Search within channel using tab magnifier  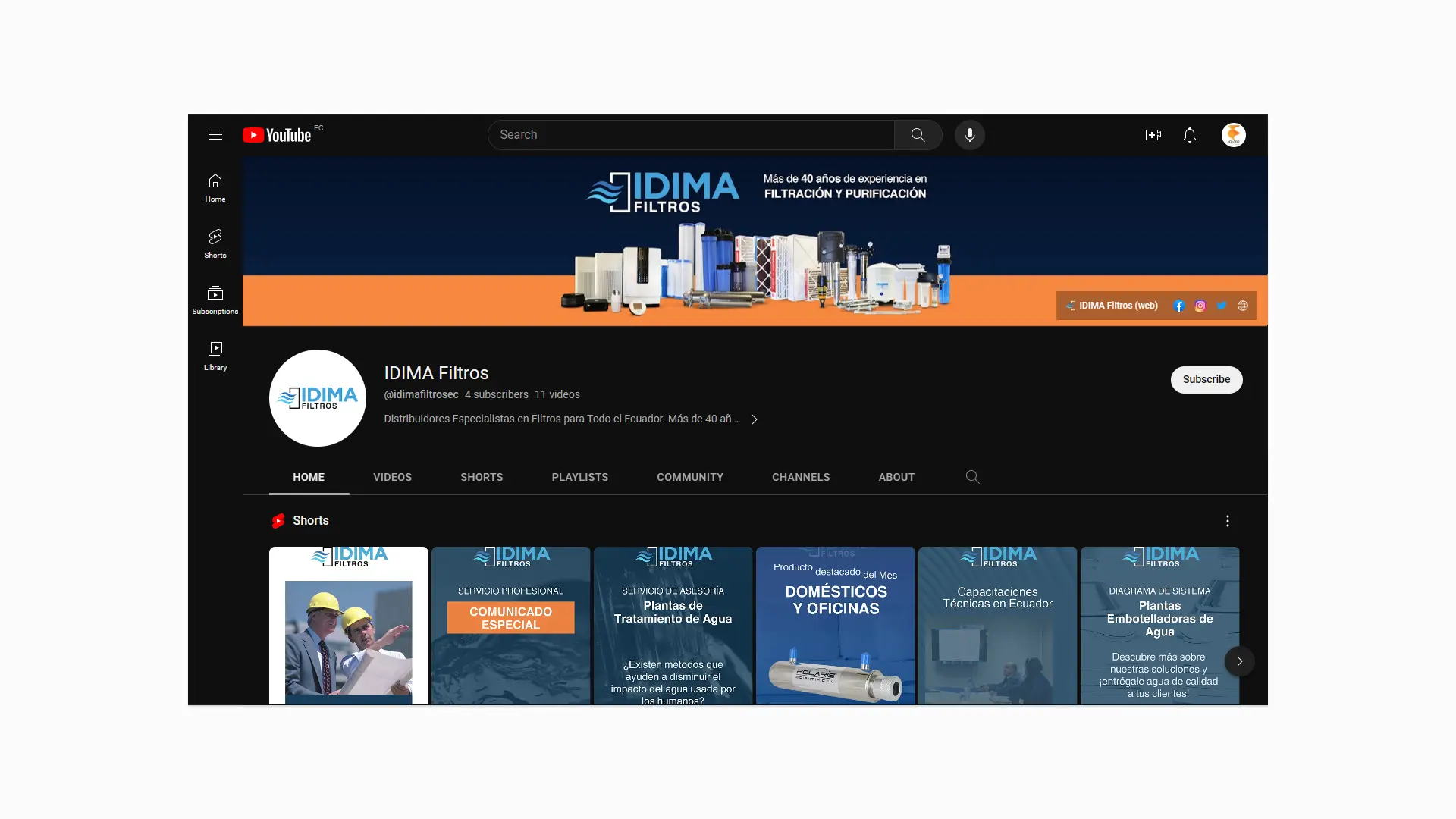coord(972,477)
